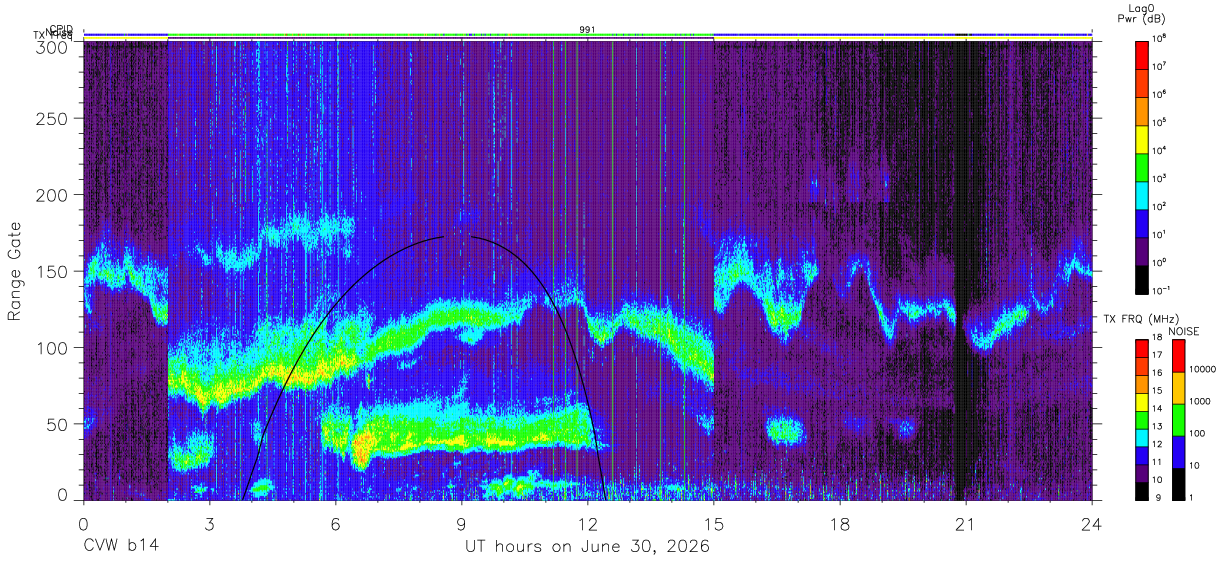Viewport: 1228px width, 567px height.
Task: Select the black 9–10 MHz TX FRQ swatch
Action: (x=1142, y=489)
